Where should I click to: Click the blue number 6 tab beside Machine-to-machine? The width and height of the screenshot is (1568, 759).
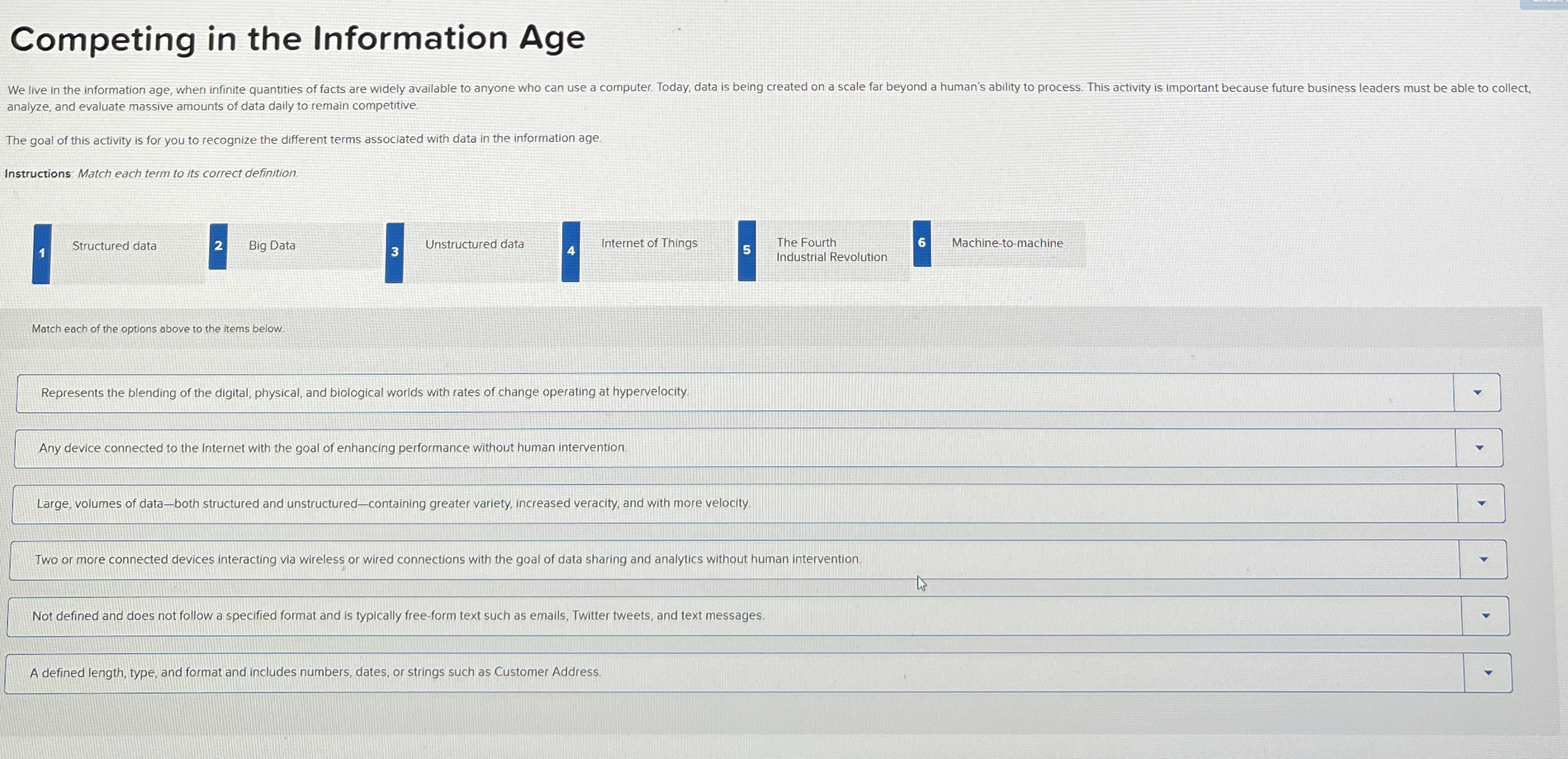click(922, 244)
